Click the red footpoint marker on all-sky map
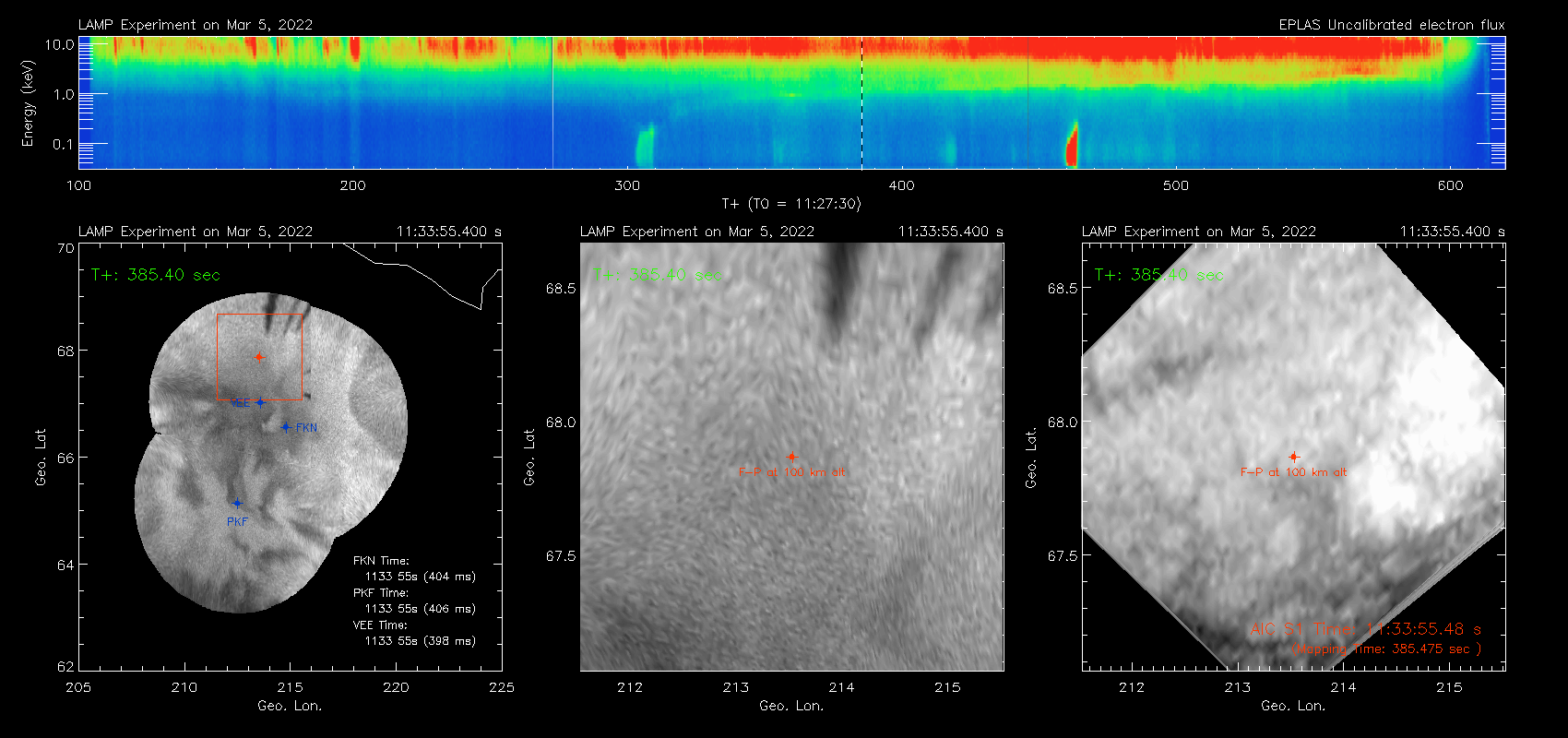Image resolution: width=1568 pixels, height=738 pixels. 259,357
